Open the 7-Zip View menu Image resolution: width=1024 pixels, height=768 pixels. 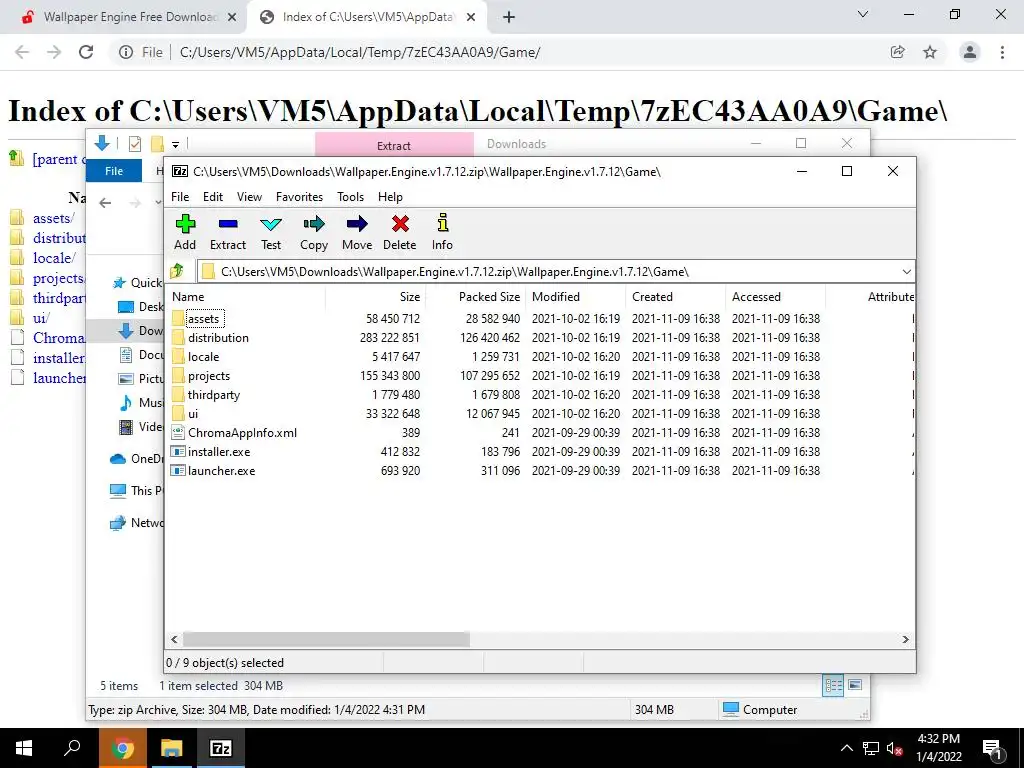[x=249, y=197]
